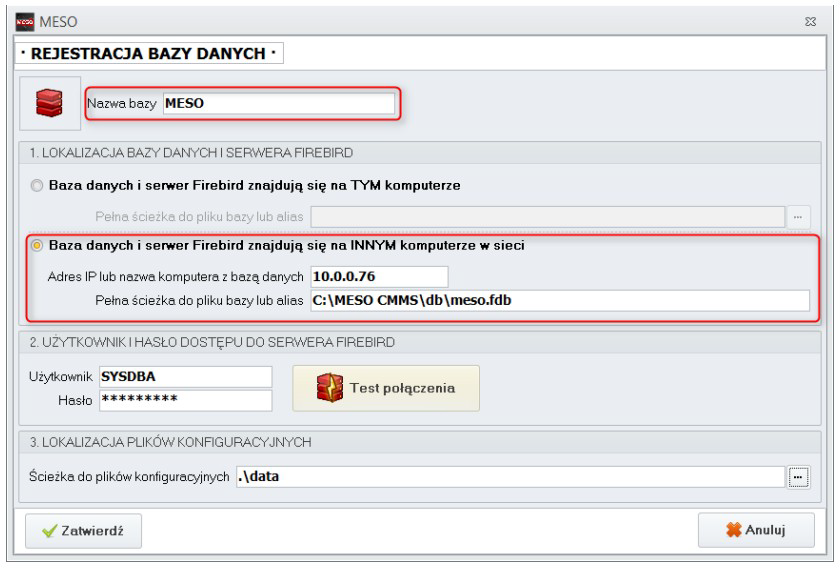This screenshot has width=840, height=569.
Task: Focus the Hasło password field
Action: tap(185, 400)
